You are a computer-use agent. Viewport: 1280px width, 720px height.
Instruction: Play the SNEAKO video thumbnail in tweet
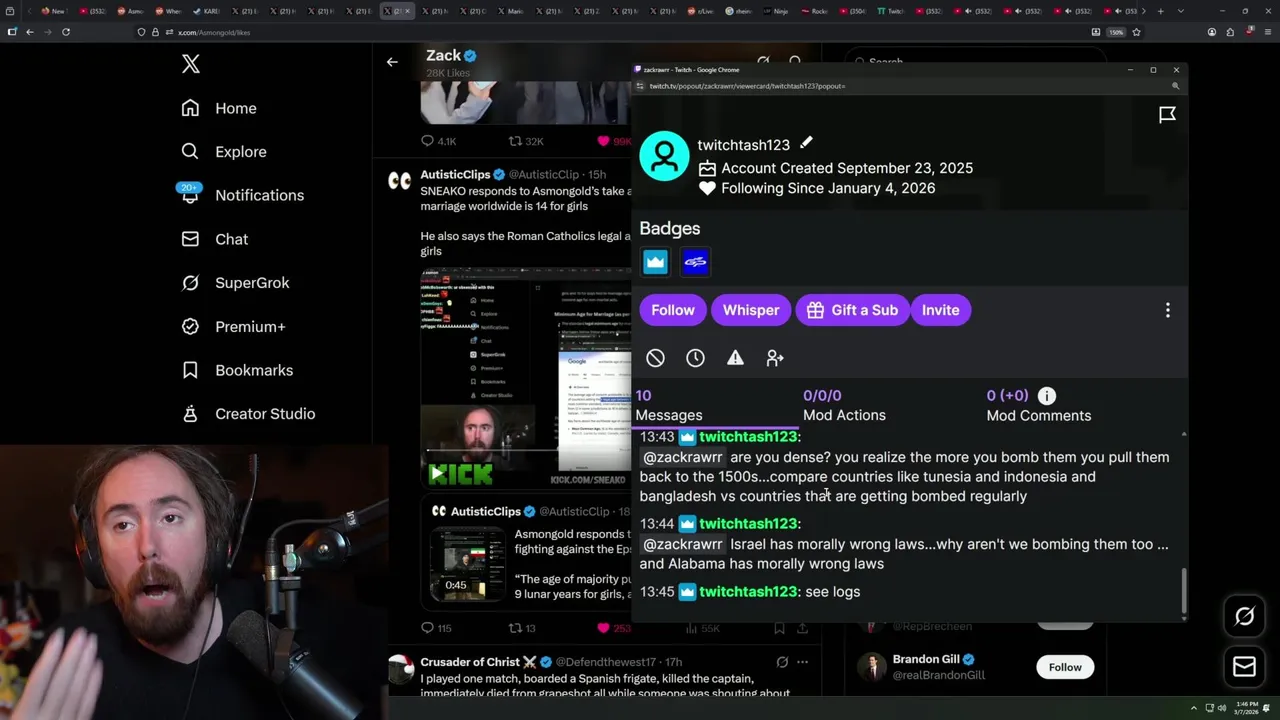[439, 474]
